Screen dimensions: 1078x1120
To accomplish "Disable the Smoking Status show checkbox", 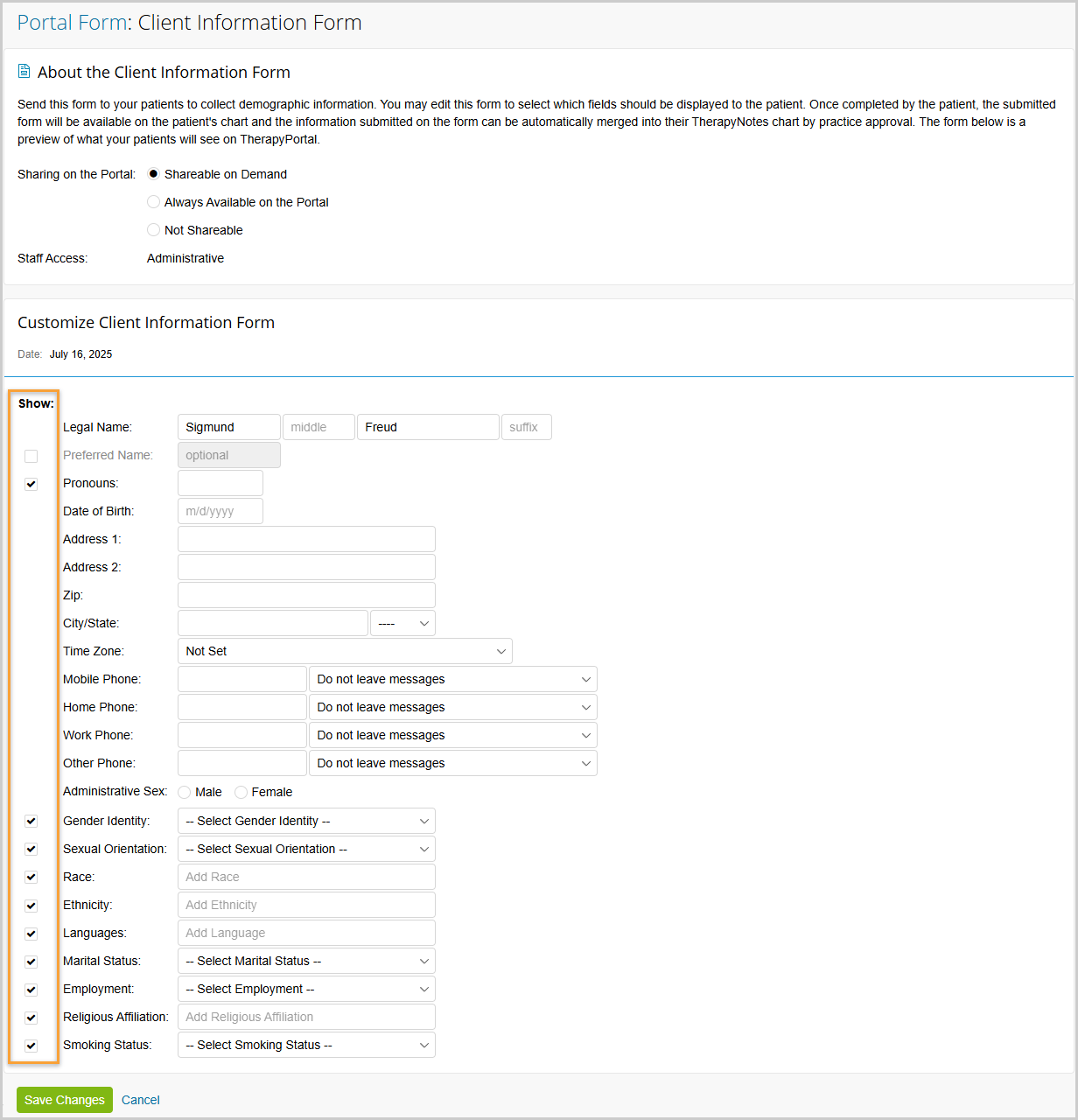I will [31, 1046].
